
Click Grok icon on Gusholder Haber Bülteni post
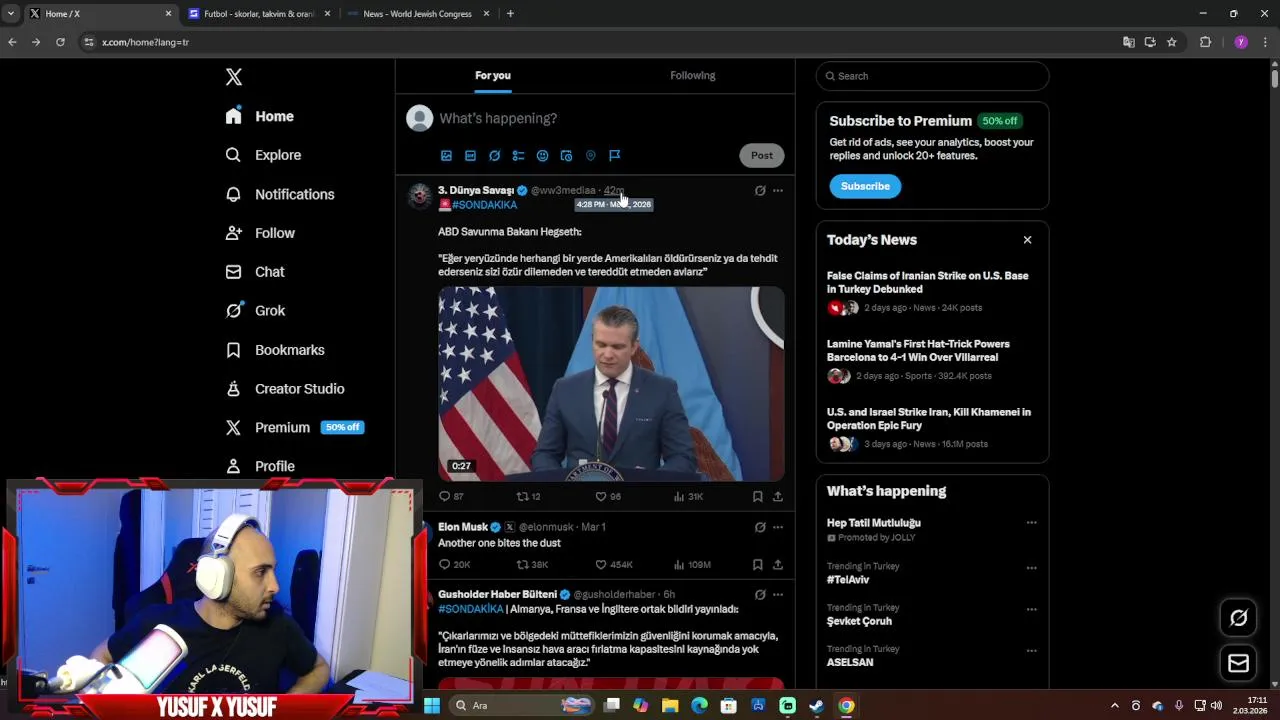click(760, 594)
